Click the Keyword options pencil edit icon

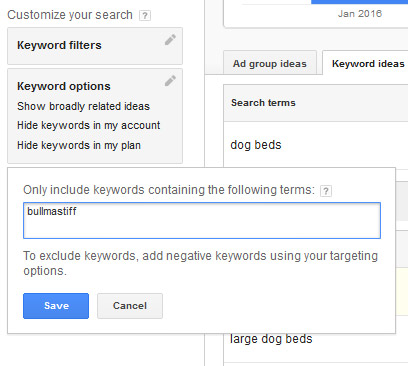[170, 81]
